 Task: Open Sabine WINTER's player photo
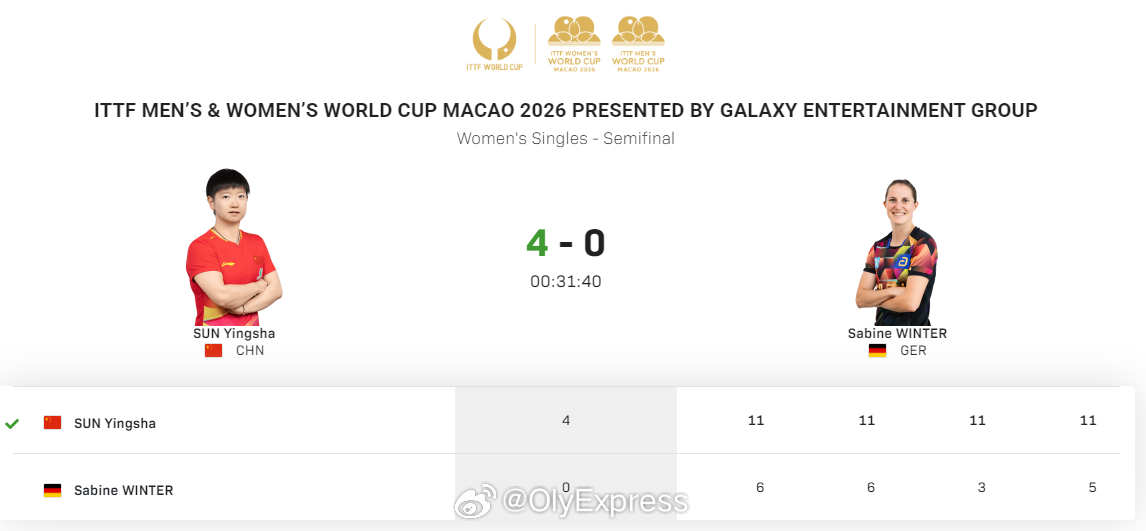click(897, 252)
